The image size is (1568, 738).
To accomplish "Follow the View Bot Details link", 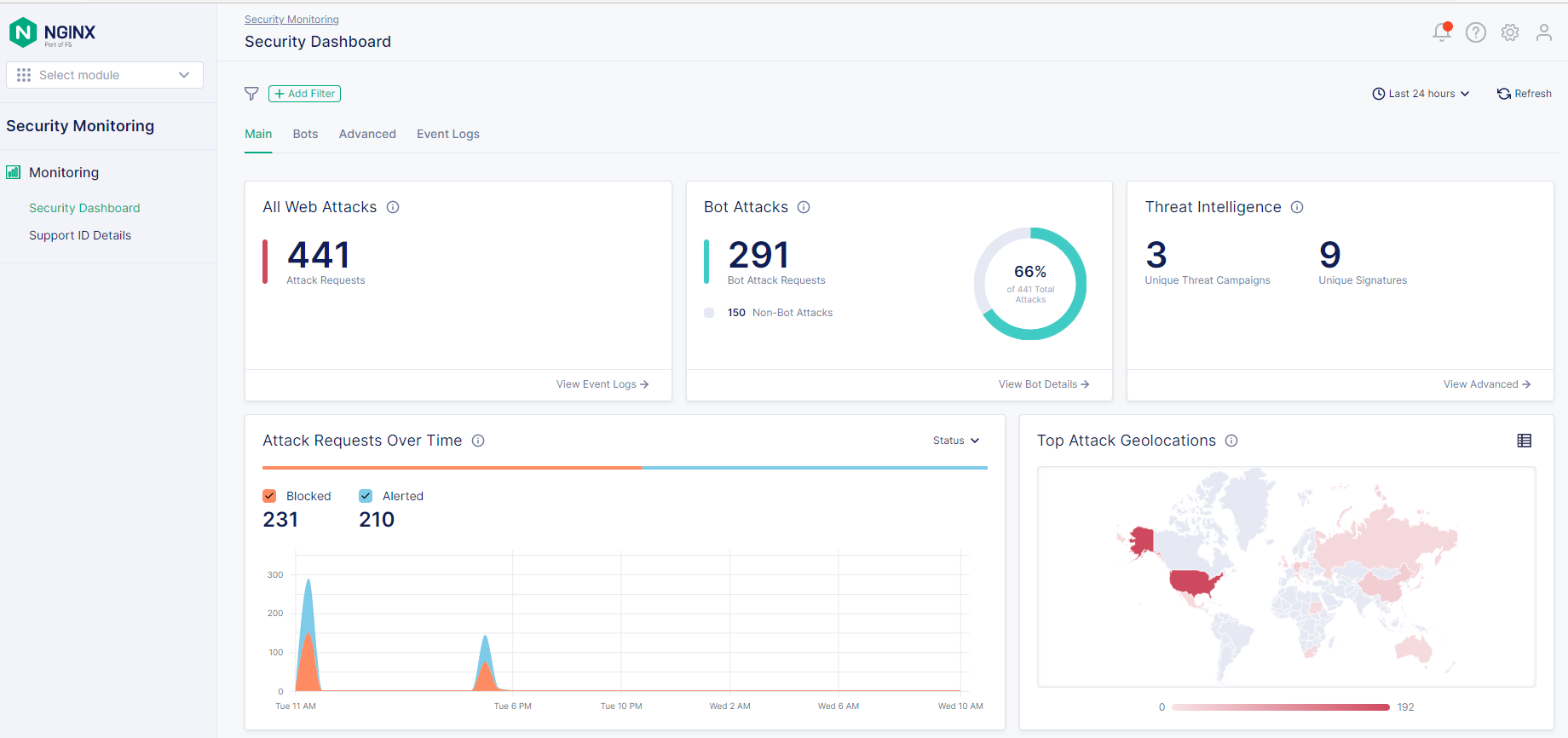I will tap(1043, 384).
